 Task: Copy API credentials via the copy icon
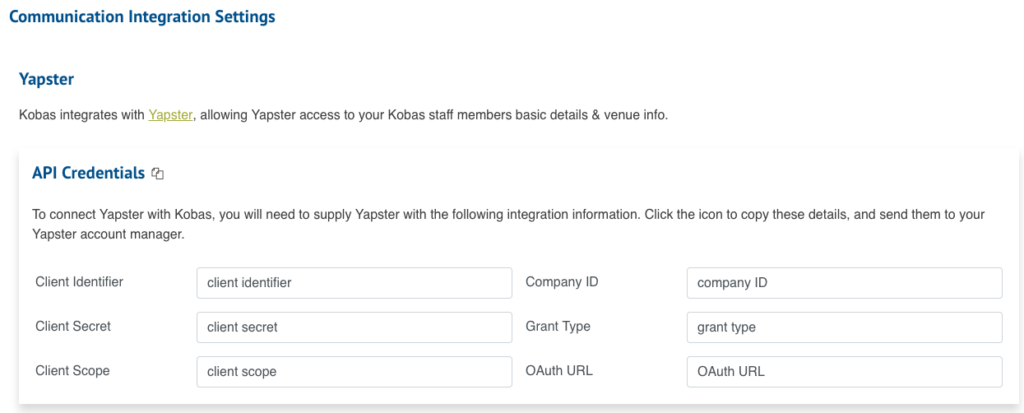(x=157, y=174)
